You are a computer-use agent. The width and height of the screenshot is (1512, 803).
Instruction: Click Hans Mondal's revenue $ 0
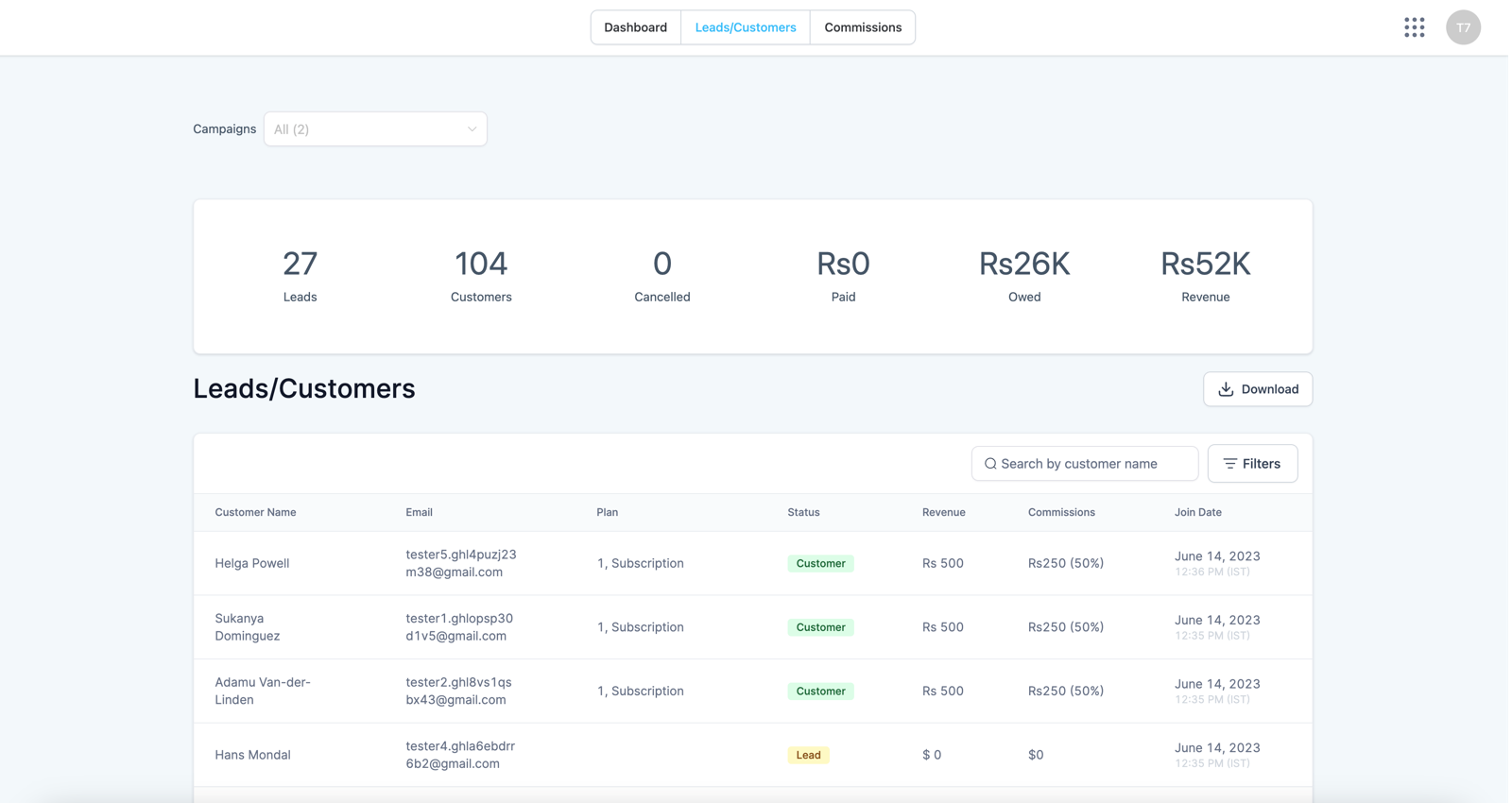[x=932, y=755]
